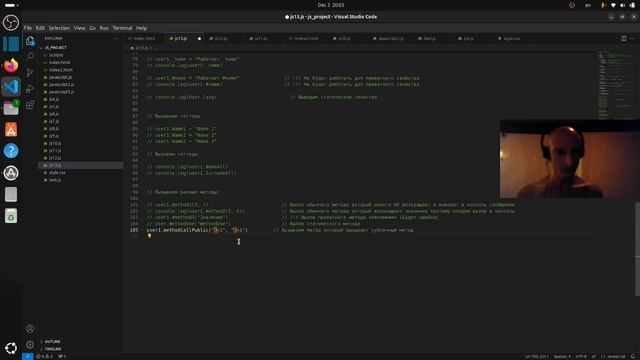Image resolution: width=640 pixels, height=360 pixels.
Task: Click the notifications bell in status bar
Action: click(633, 356)
